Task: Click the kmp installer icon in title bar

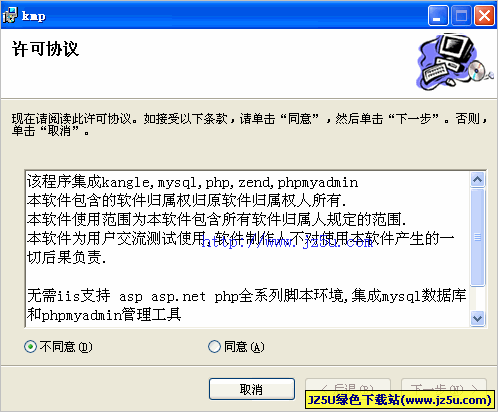Action: point(9,15)
